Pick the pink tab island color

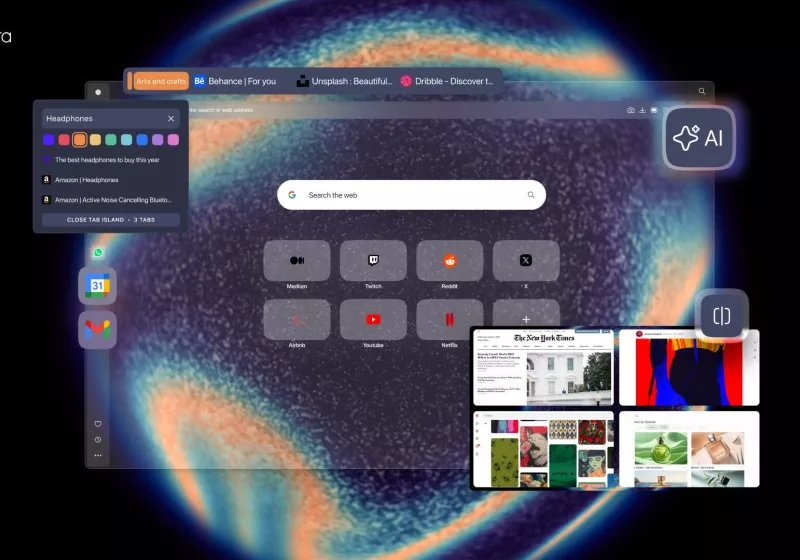click(x=173, y=140)
